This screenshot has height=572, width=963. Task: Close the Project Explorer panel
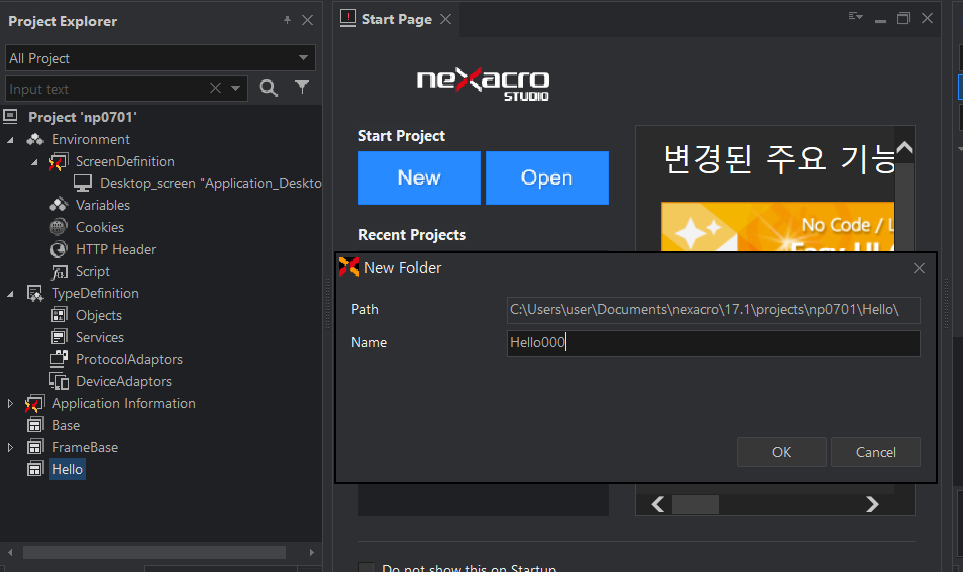coord(308,20)
